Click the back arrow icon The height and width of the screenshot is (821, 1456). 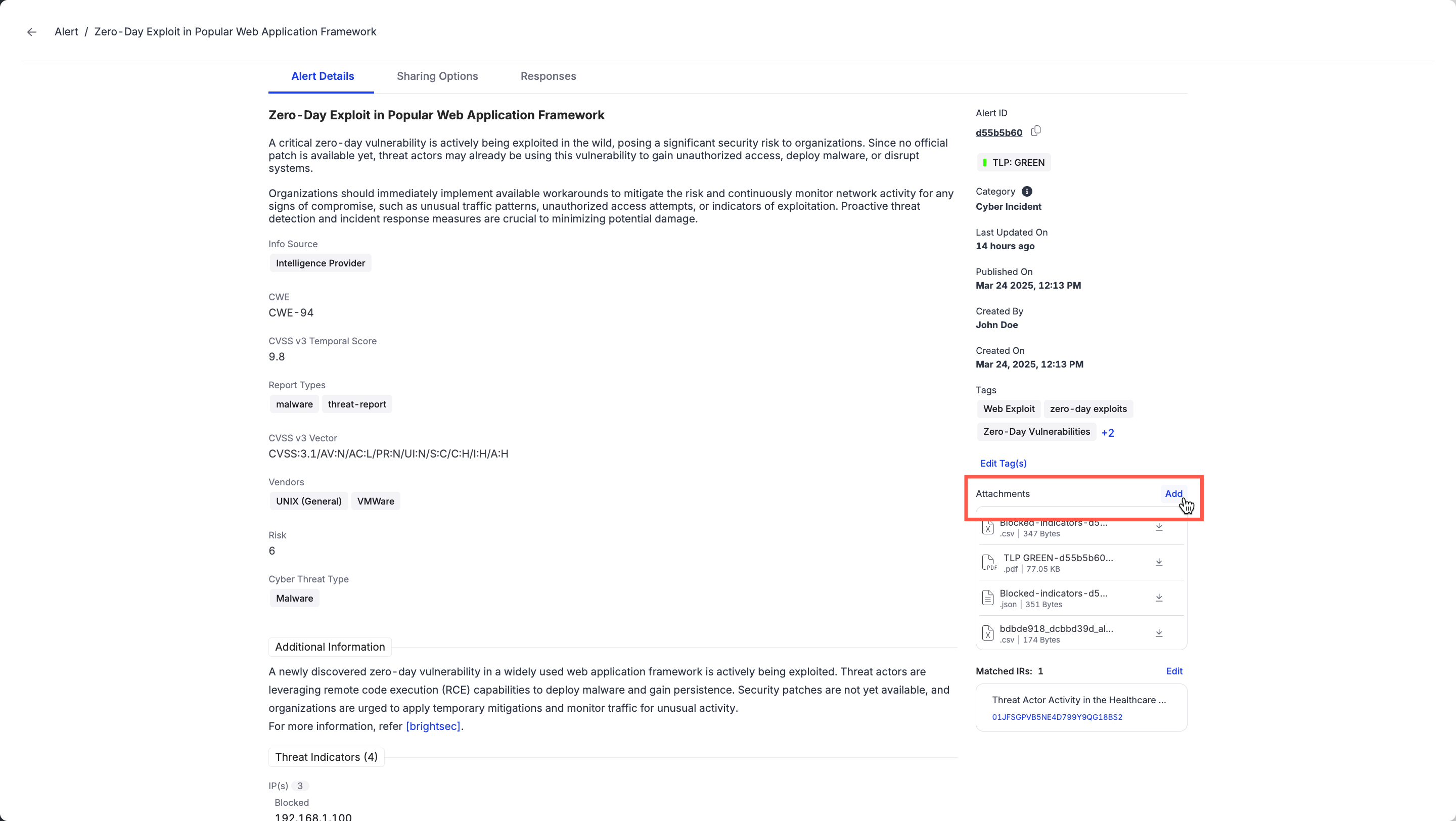pyautogui.click(x=32, y=32)
